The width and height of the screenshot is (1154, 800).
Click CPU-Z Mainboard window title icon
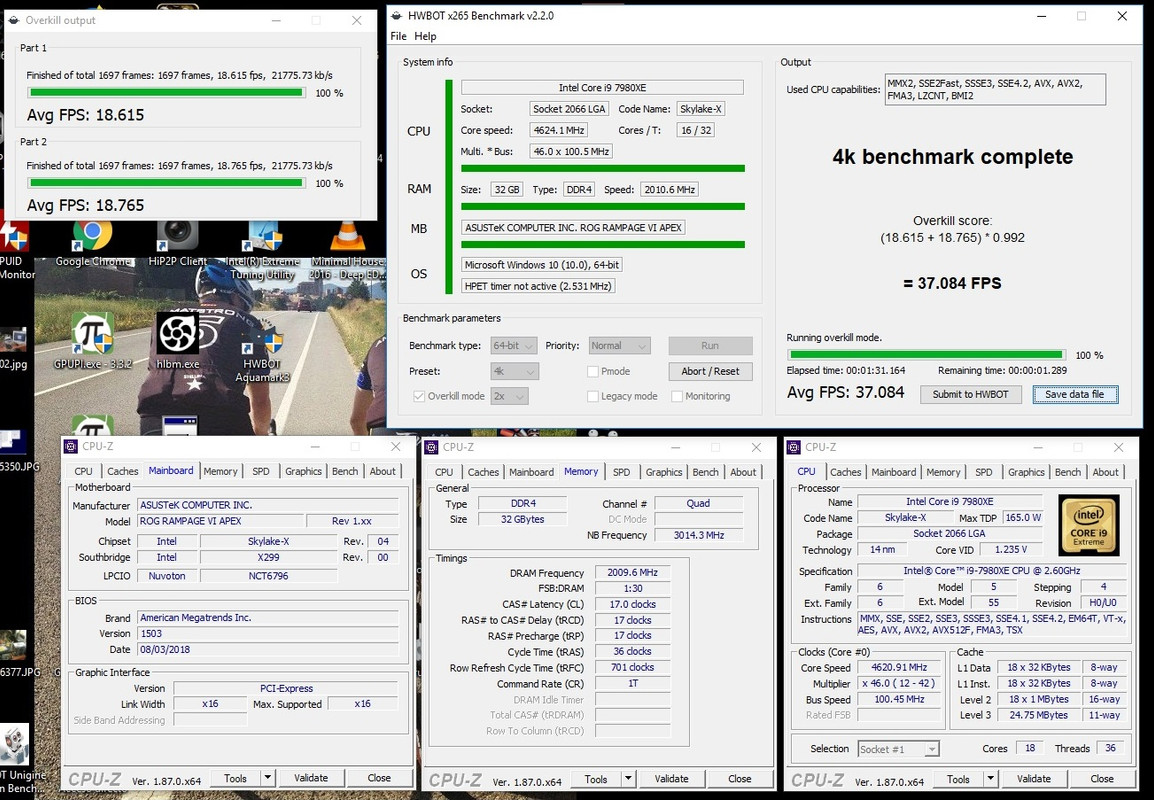click(71, 446)
